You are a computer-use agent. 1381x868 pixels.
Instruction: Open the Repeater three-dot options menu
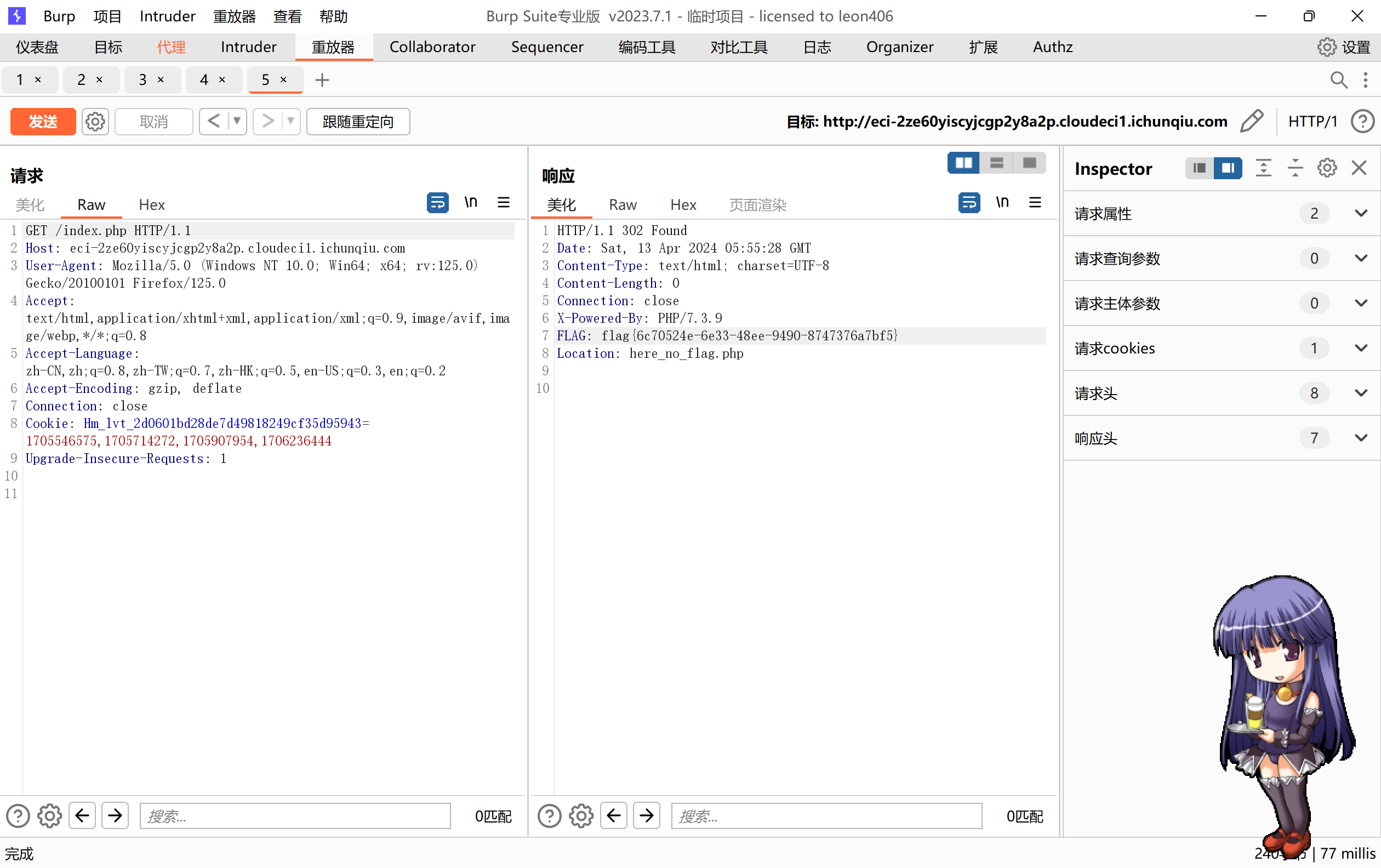tap(1366, 79)
